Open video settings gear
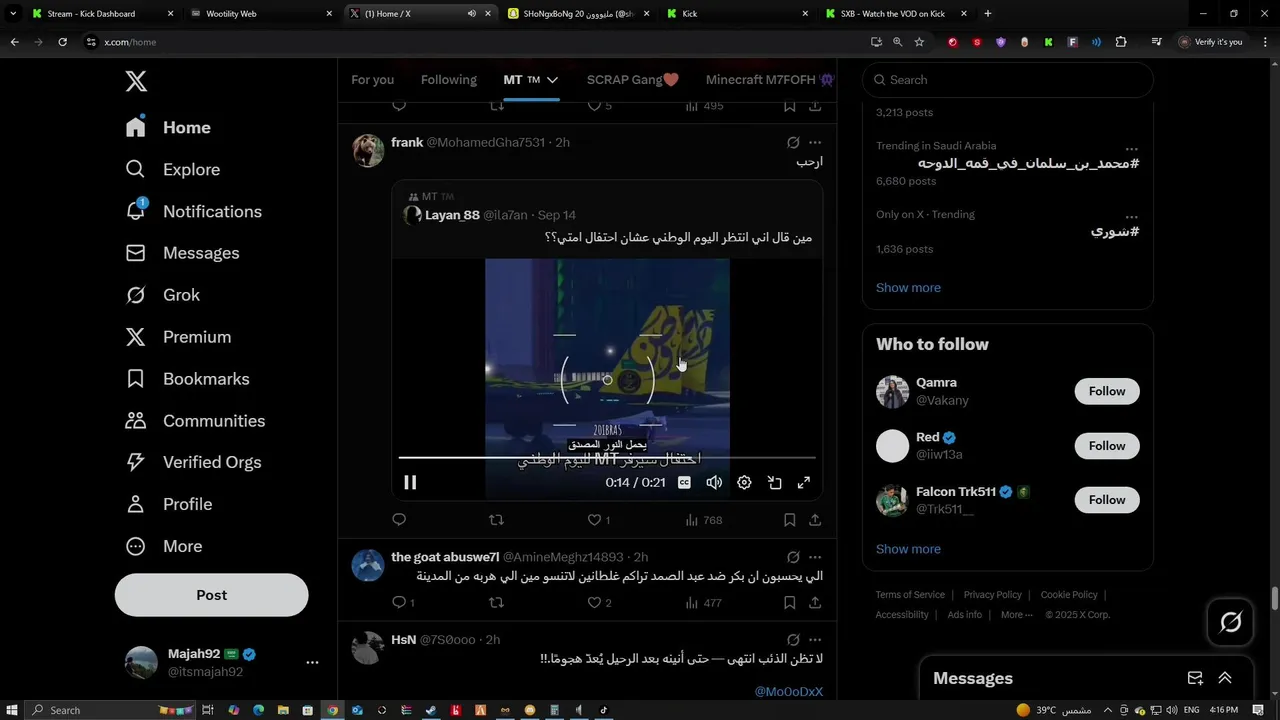This screenshot has width=1280, height=720. (744, 482)
